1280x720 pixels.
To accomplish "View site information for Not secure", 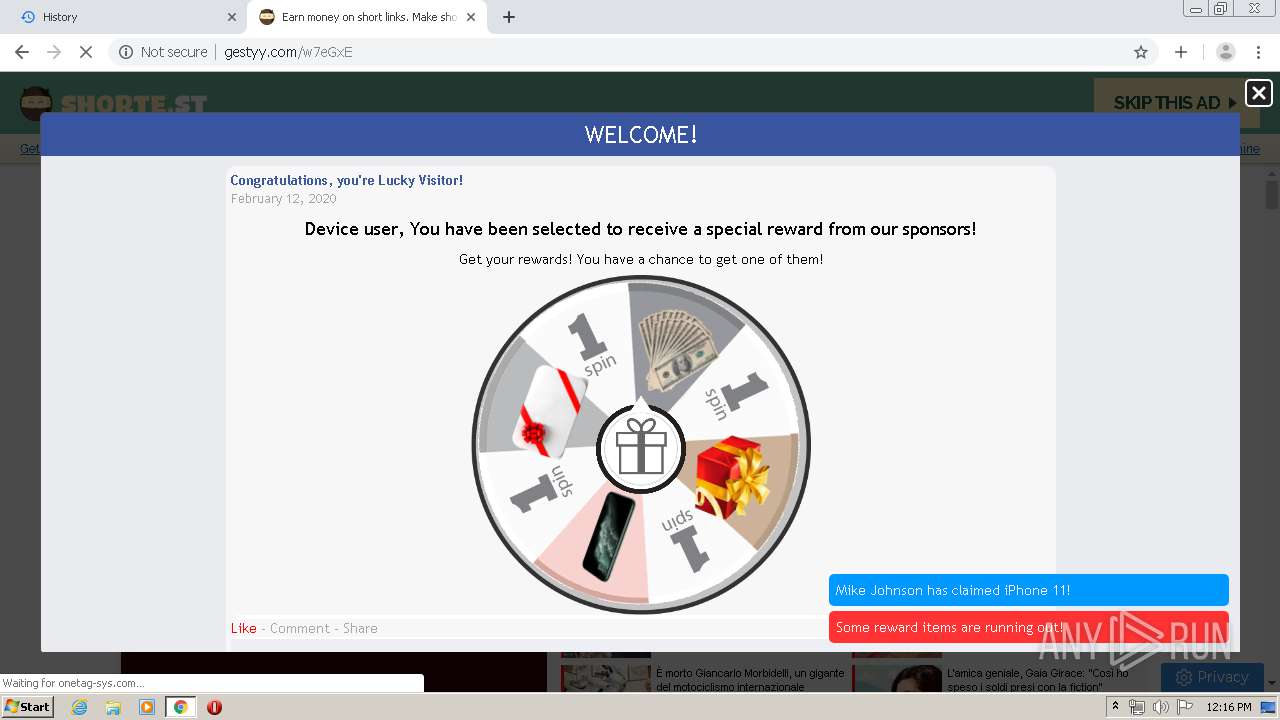I will tap(163, 52).
